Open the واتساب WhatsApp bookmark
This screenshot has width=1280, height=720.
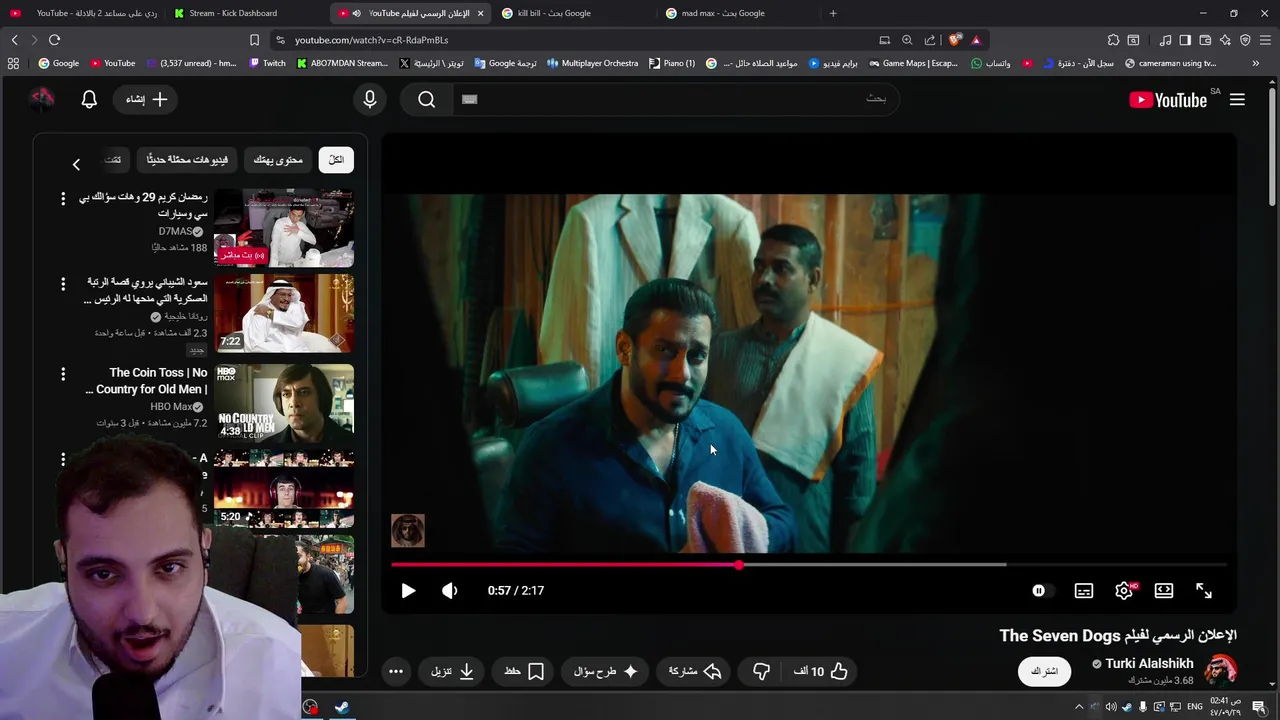(x=990, y=63)
